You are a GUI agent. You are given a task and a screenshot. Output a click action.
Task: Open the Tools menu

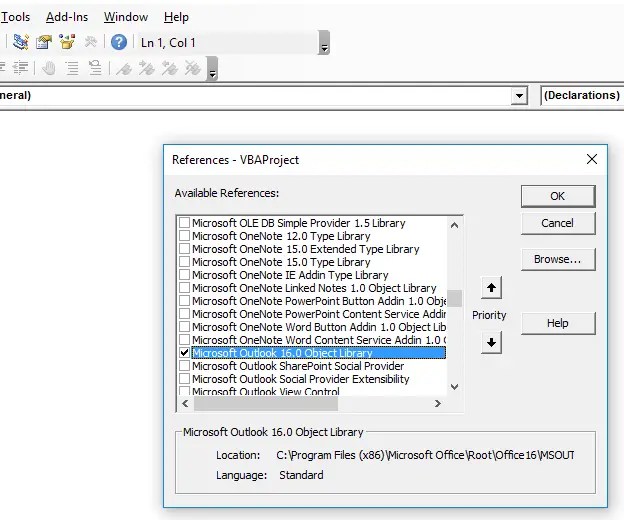pyautogui.click(x=15, y=17)
